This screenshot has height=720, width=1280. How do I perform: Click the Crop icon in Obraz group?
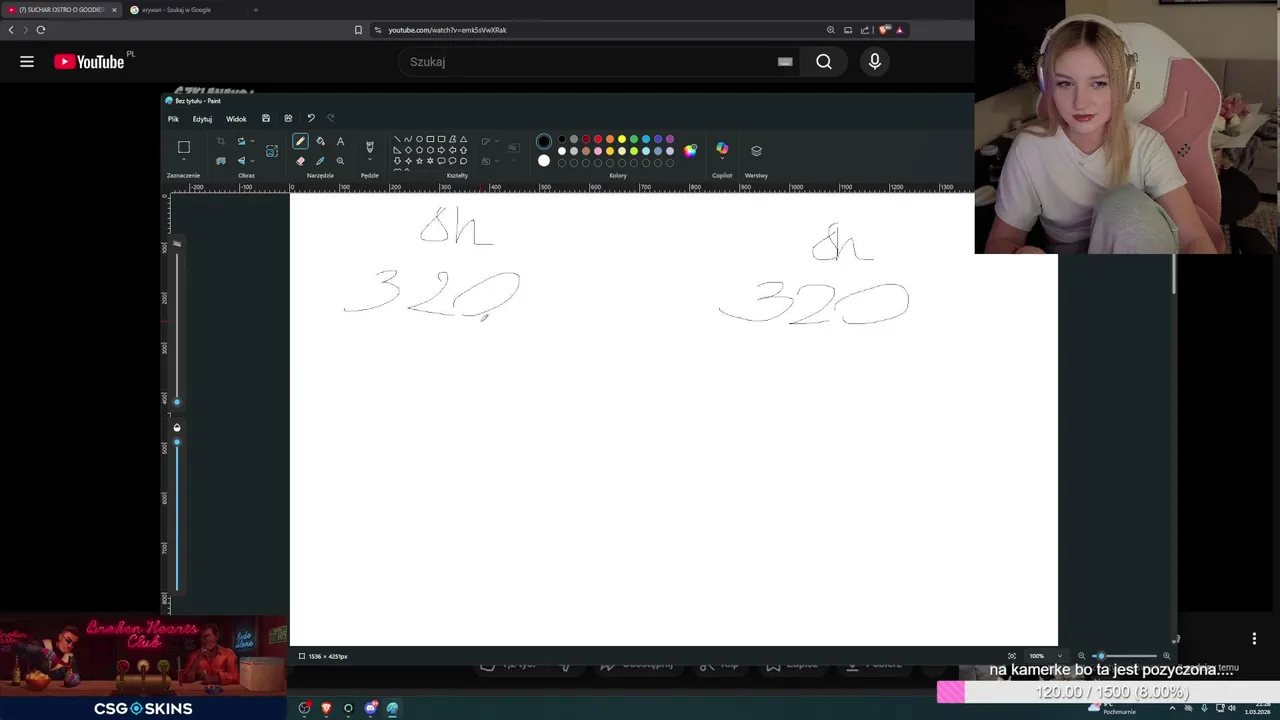221,141
